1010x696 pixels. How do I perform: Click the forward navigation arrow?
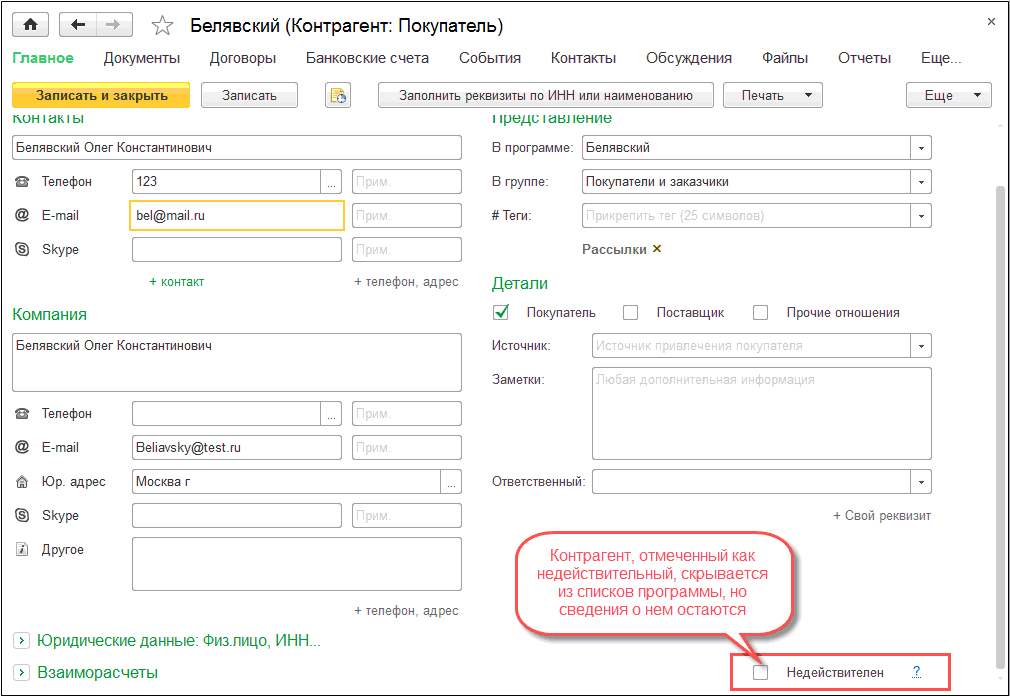[113, 25]
